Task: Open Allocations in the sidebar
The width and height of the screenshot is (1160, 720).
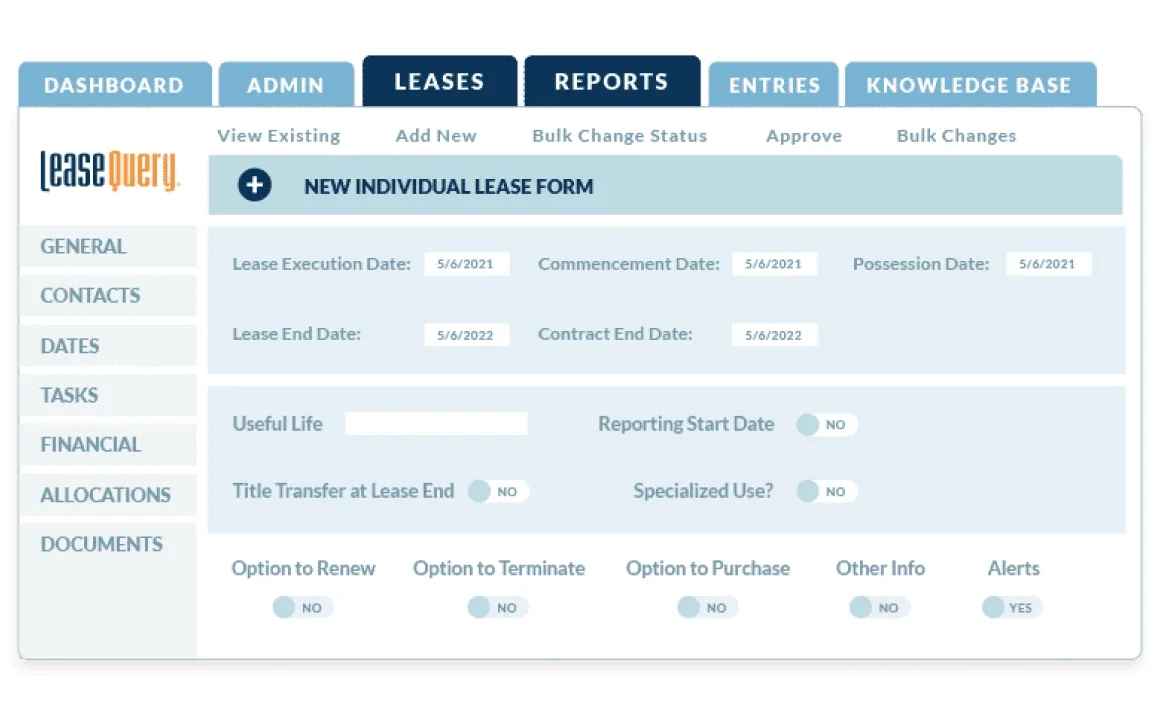Action: [108, 494]
